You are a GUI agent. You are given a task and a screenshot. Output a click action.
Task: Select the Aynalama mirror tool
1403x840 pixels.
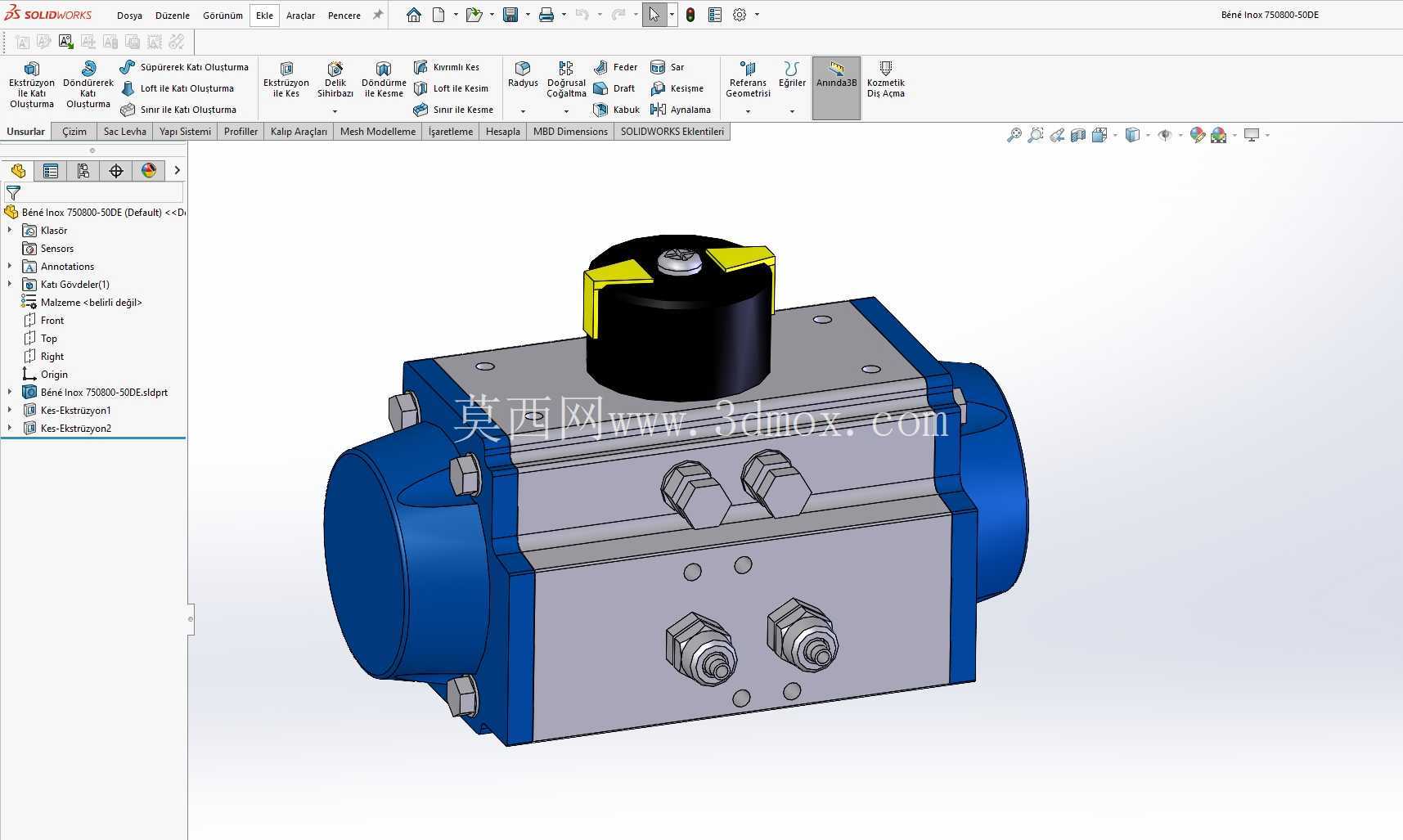[x=681, y=110]
